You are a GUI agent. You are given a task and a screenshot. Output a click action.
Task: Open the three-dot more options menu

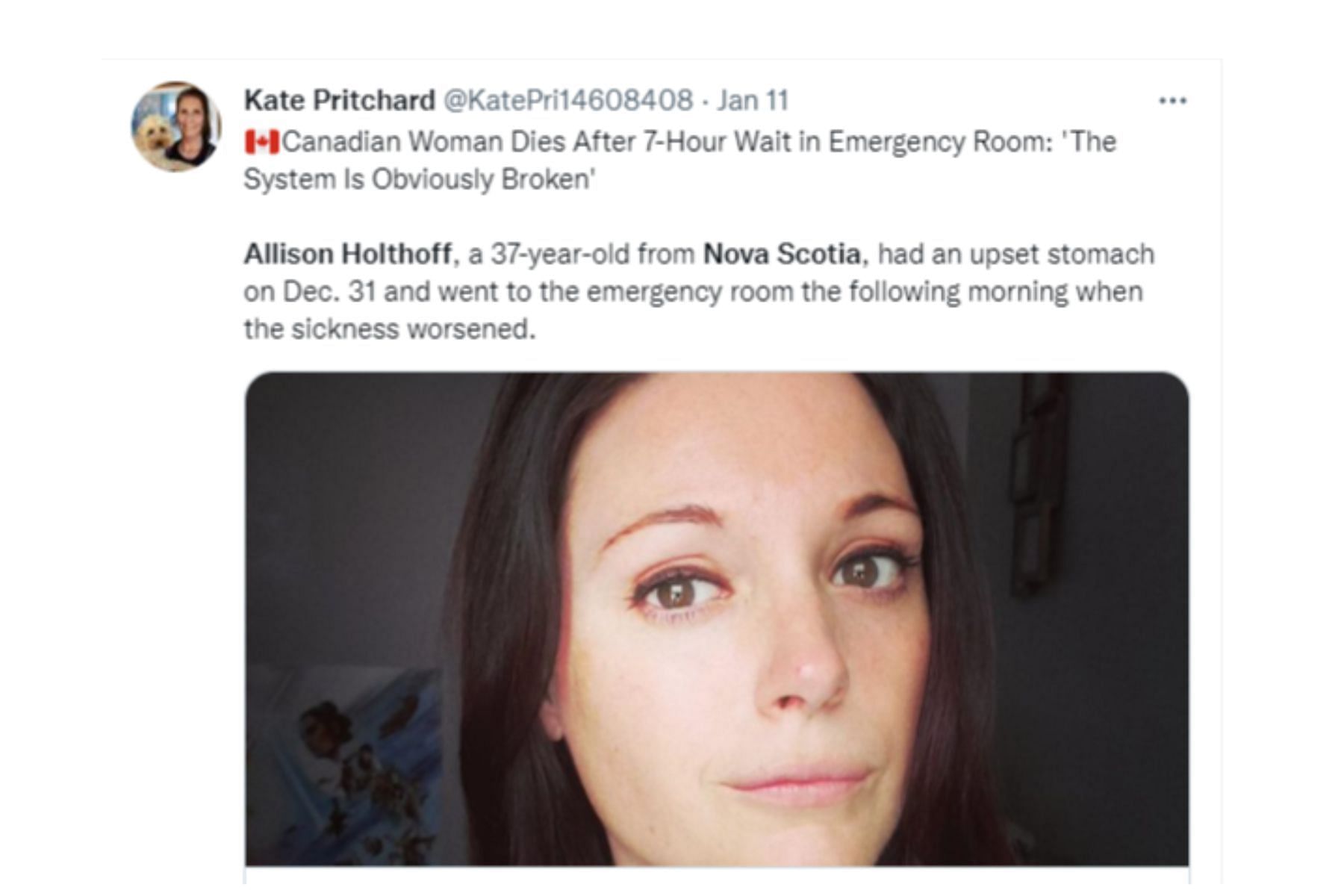click(x=1172, y=101)
